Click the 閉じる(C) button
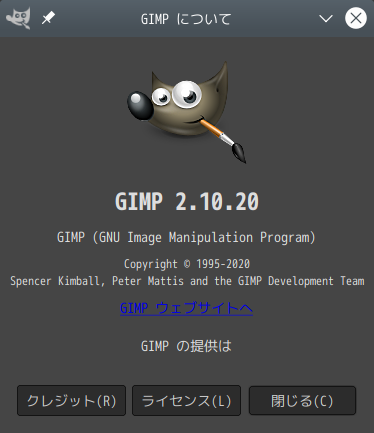This screenshot has height=433, width=374. (302, 401)
